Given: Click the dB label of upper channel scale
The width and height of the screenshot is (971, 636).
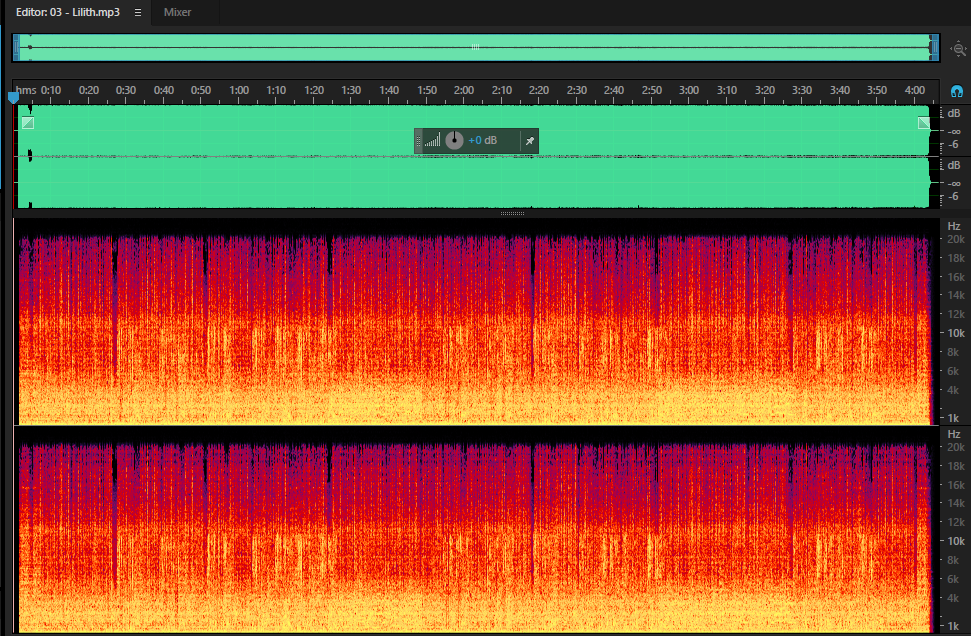Looking at the screenshot, I should coord(954,113).
